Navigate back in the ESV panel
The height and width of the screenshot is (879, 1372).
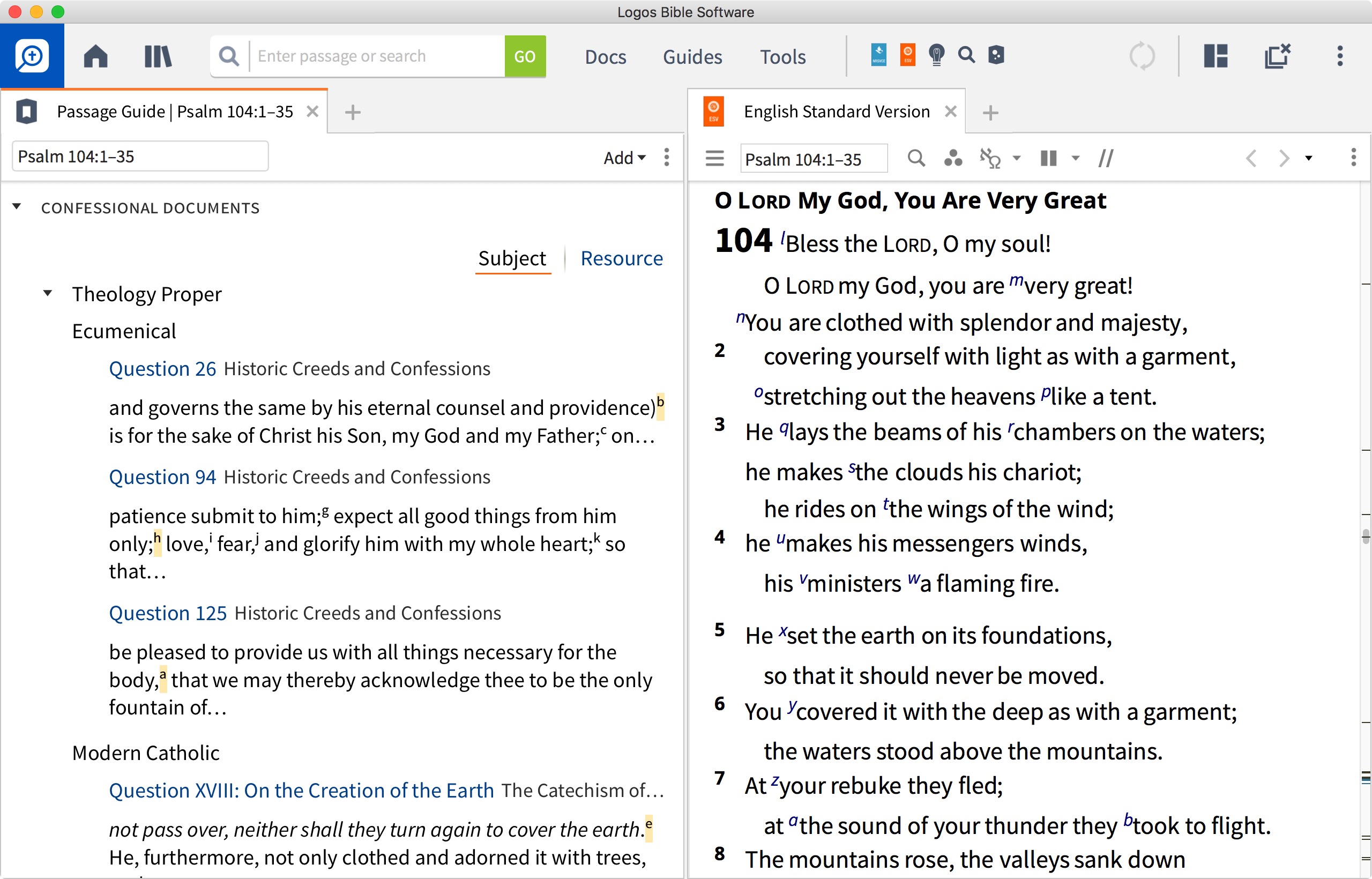(1251, 158)
